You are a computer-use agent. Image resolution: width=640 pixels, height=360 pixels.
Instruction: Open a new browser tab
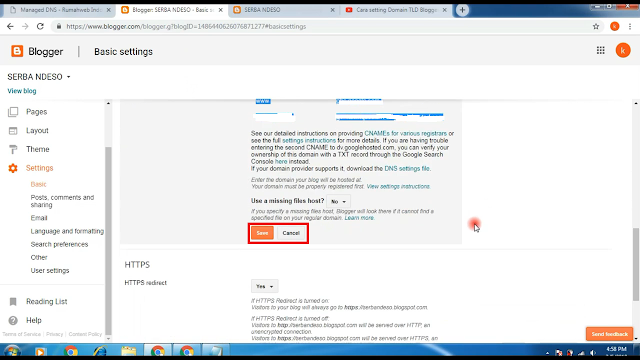tap(462, 10)
